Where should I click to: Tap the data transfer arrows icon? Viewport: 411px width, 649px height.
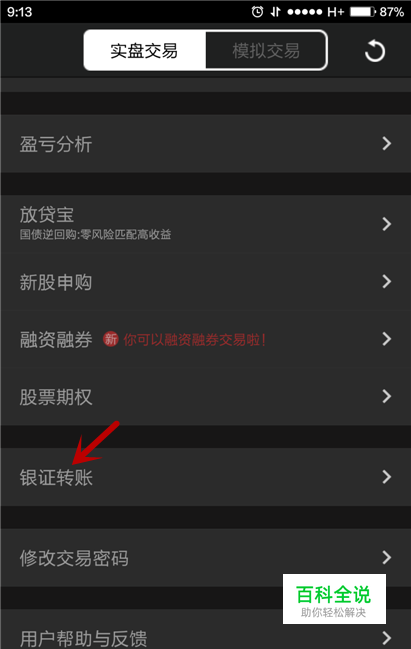tap(275, 12)
